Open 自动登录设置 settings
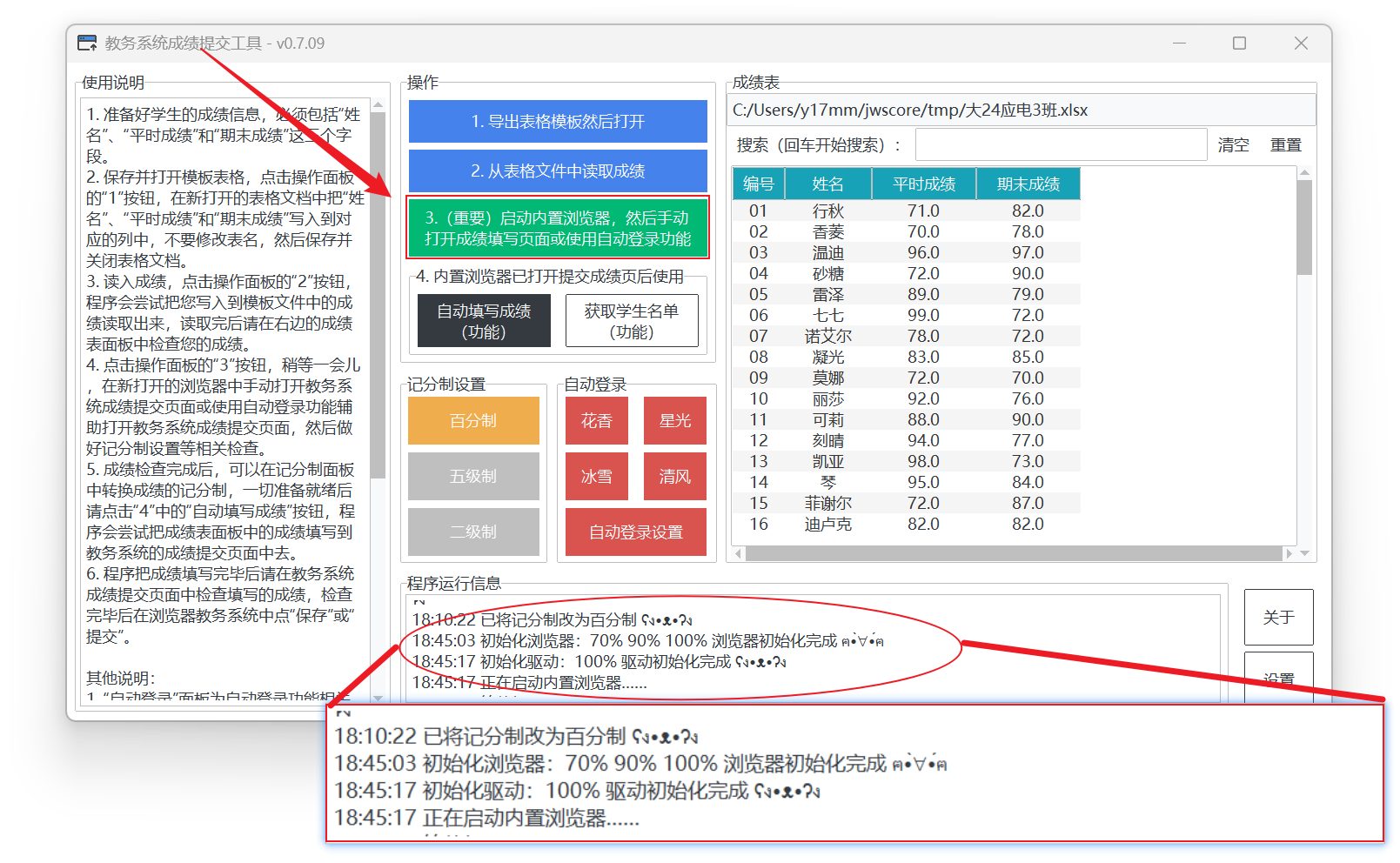 click(x=636, y=532)
